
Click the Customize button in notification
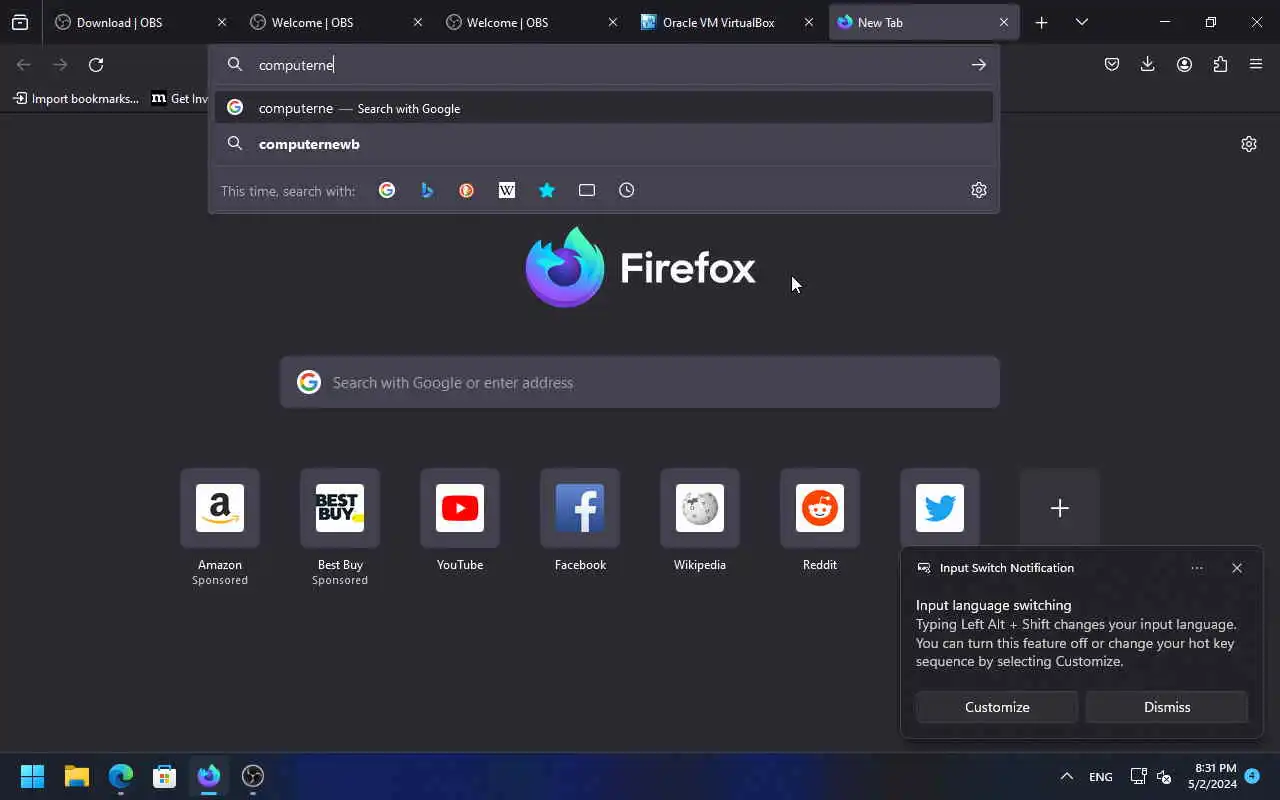[997, 707]
